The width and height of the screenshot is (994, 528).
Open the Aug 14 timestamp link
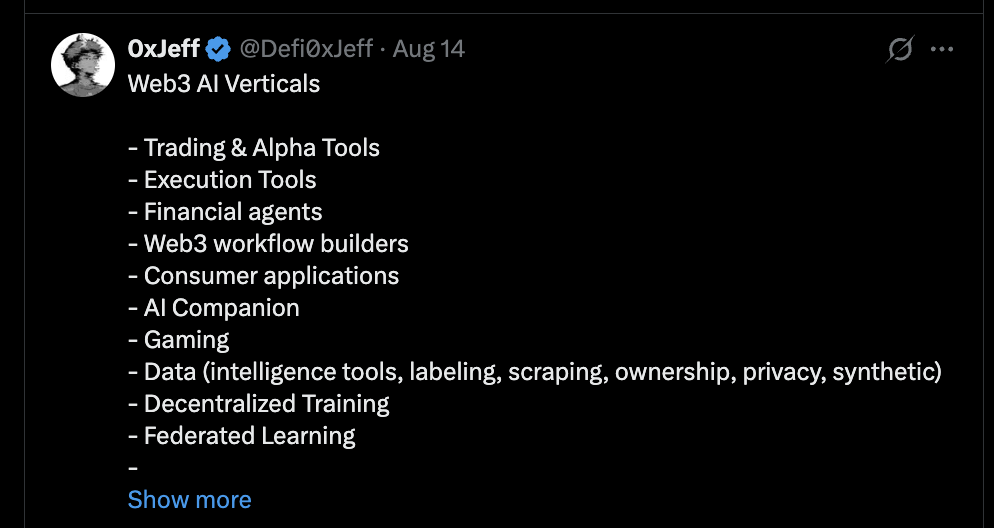(x=429, y=49)
